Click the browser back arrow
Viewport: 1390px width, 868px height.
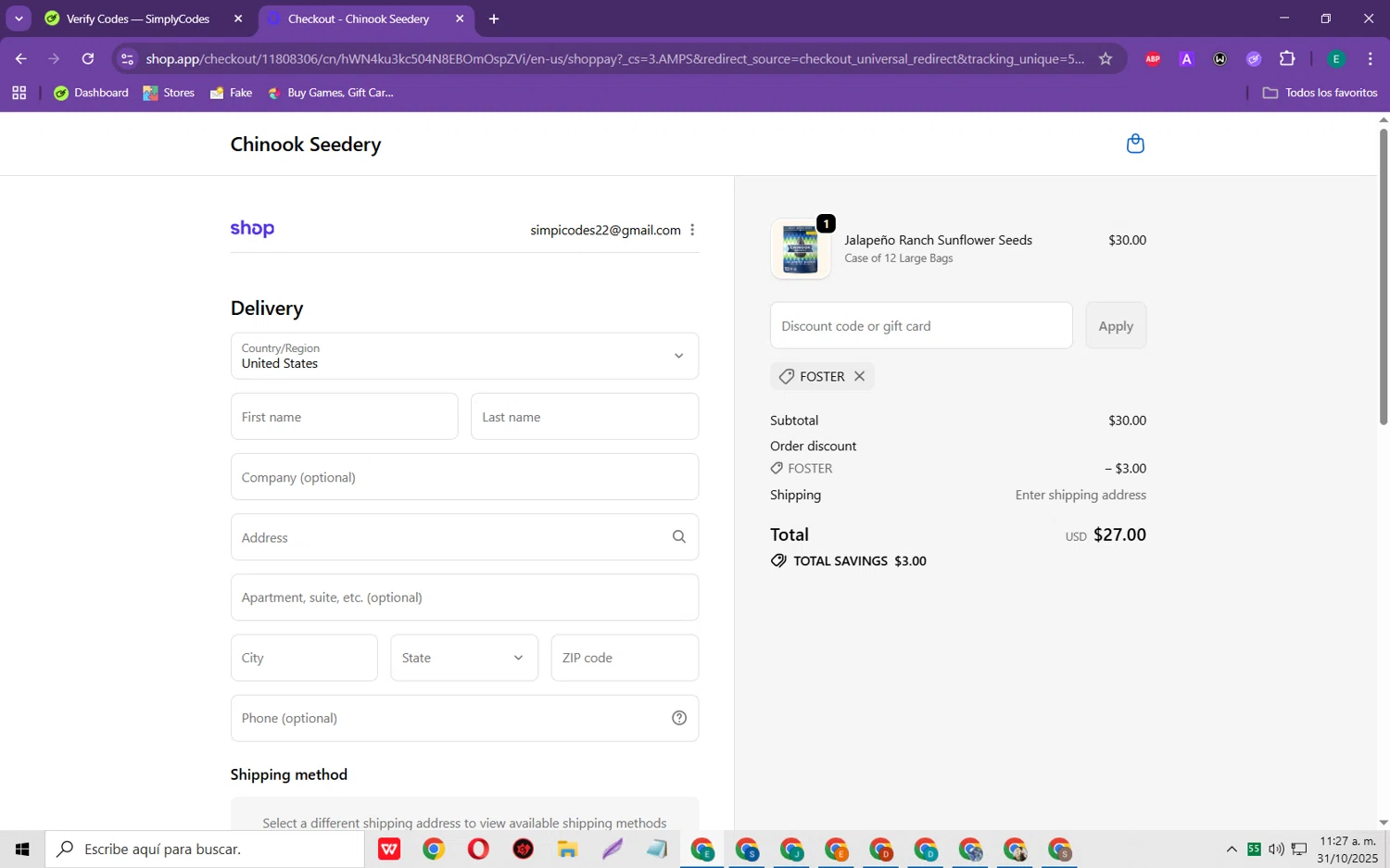click(x=20, y=58)
